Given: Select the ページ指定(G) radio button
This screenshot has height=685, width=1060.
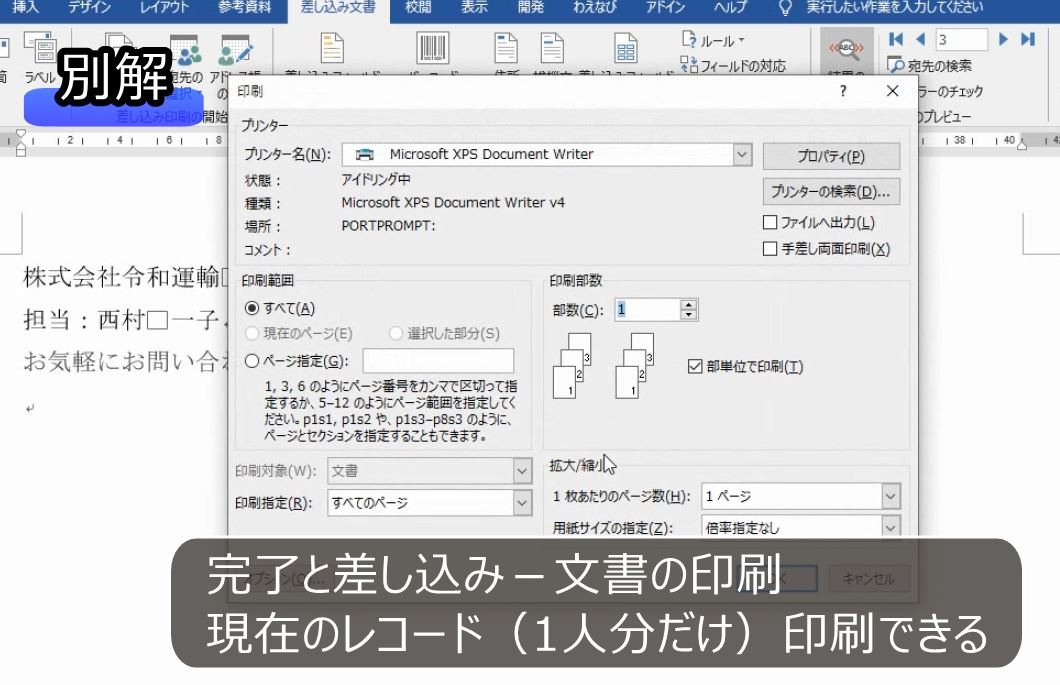Looking at the screenshot, I should coord(252,361).
